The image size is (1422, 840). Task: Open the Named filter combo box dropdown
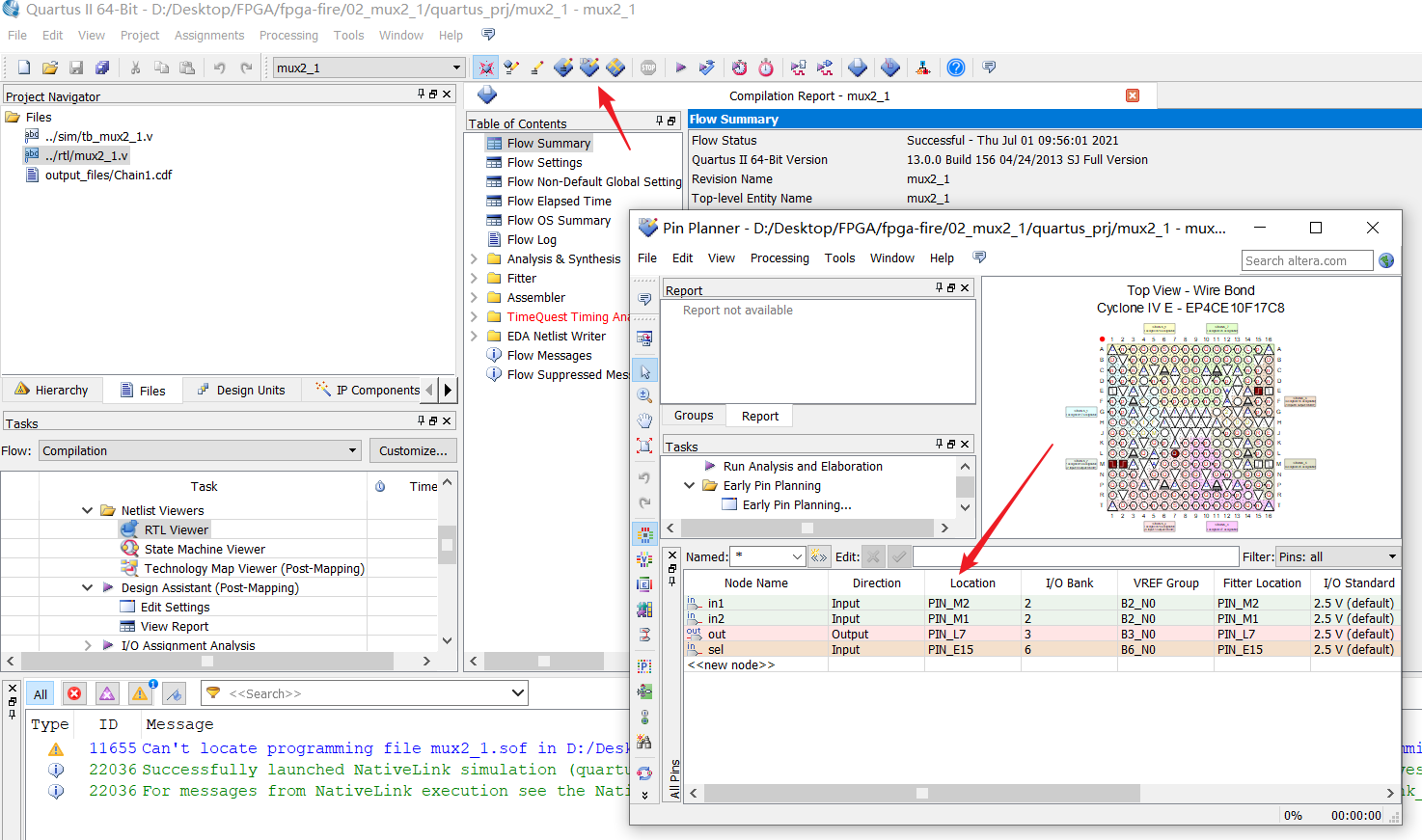[x=797, y=556]
